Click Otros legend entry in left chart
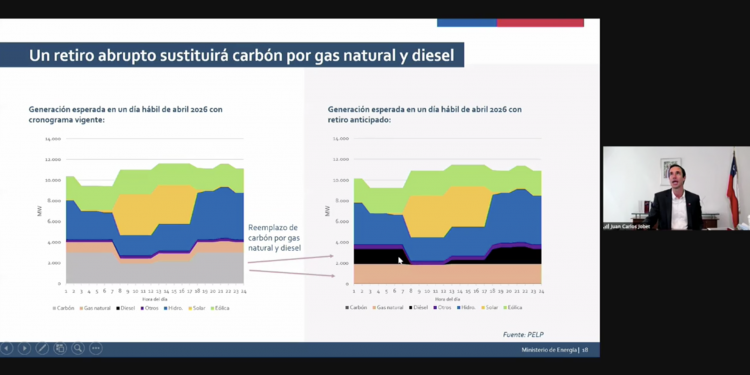 point(149,308)
